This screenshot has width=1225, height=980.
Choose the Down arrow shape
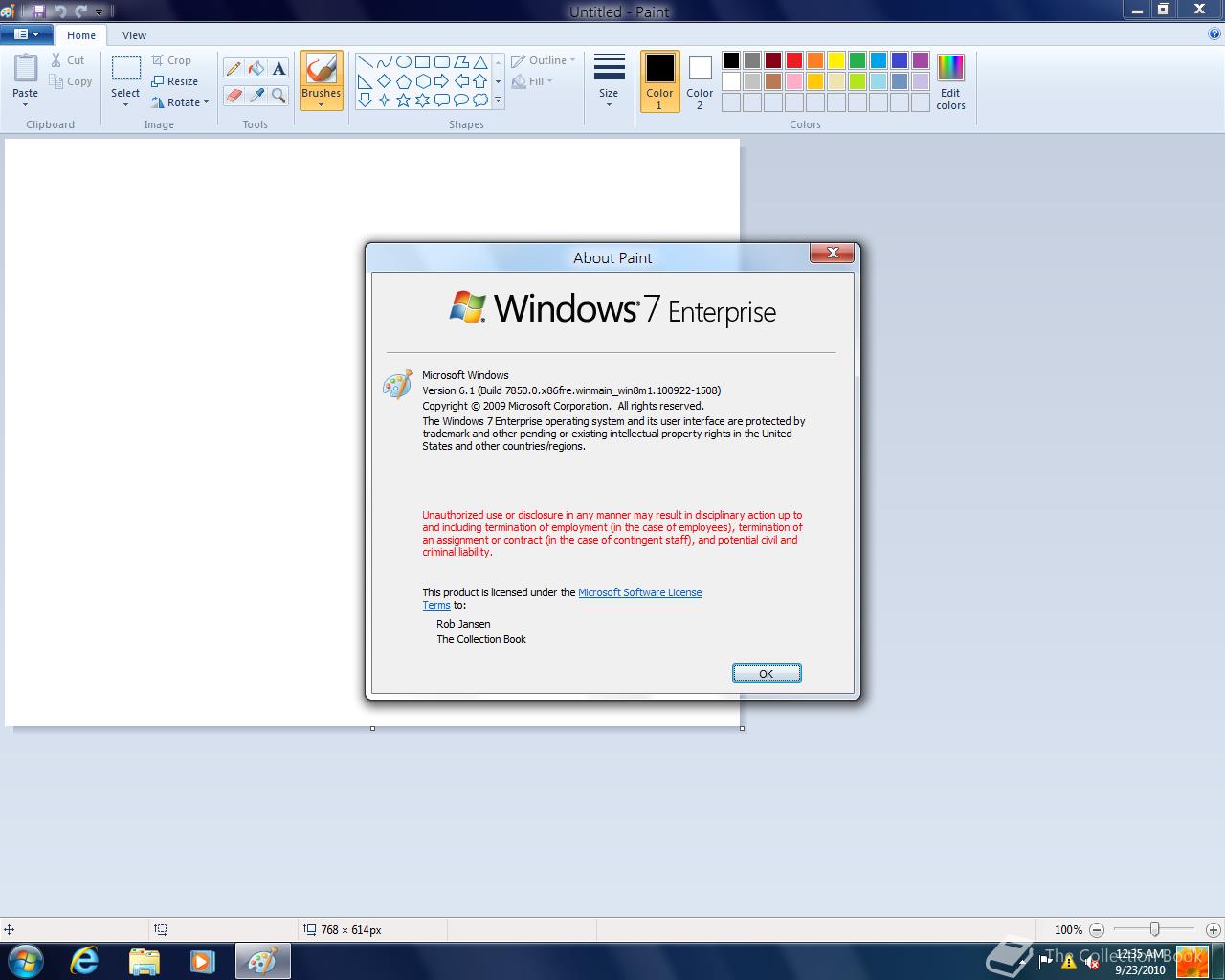(x=366, y=100)
